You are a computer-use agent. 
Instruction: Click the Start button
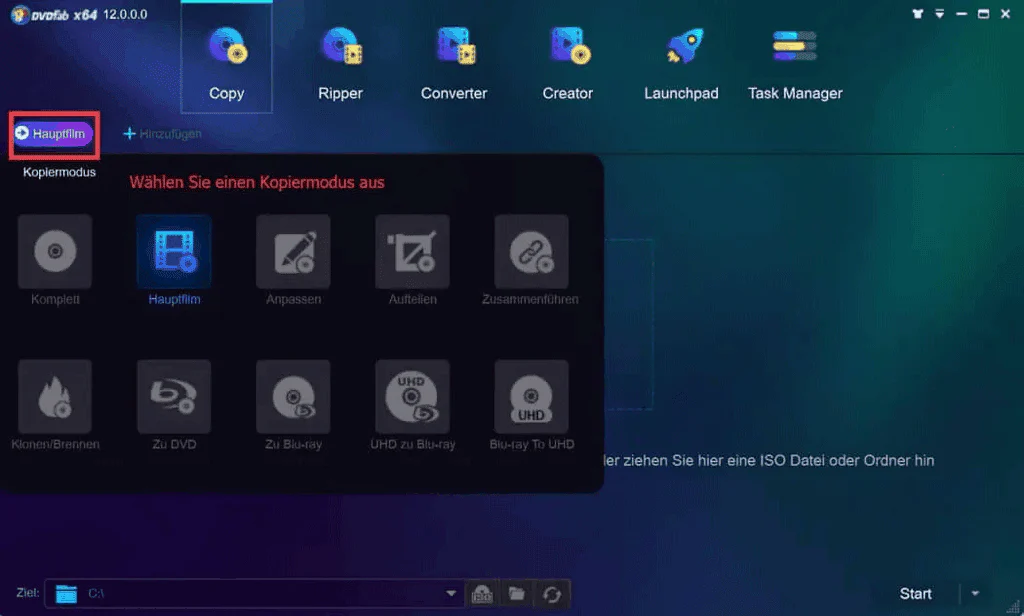tap(916, 593)
